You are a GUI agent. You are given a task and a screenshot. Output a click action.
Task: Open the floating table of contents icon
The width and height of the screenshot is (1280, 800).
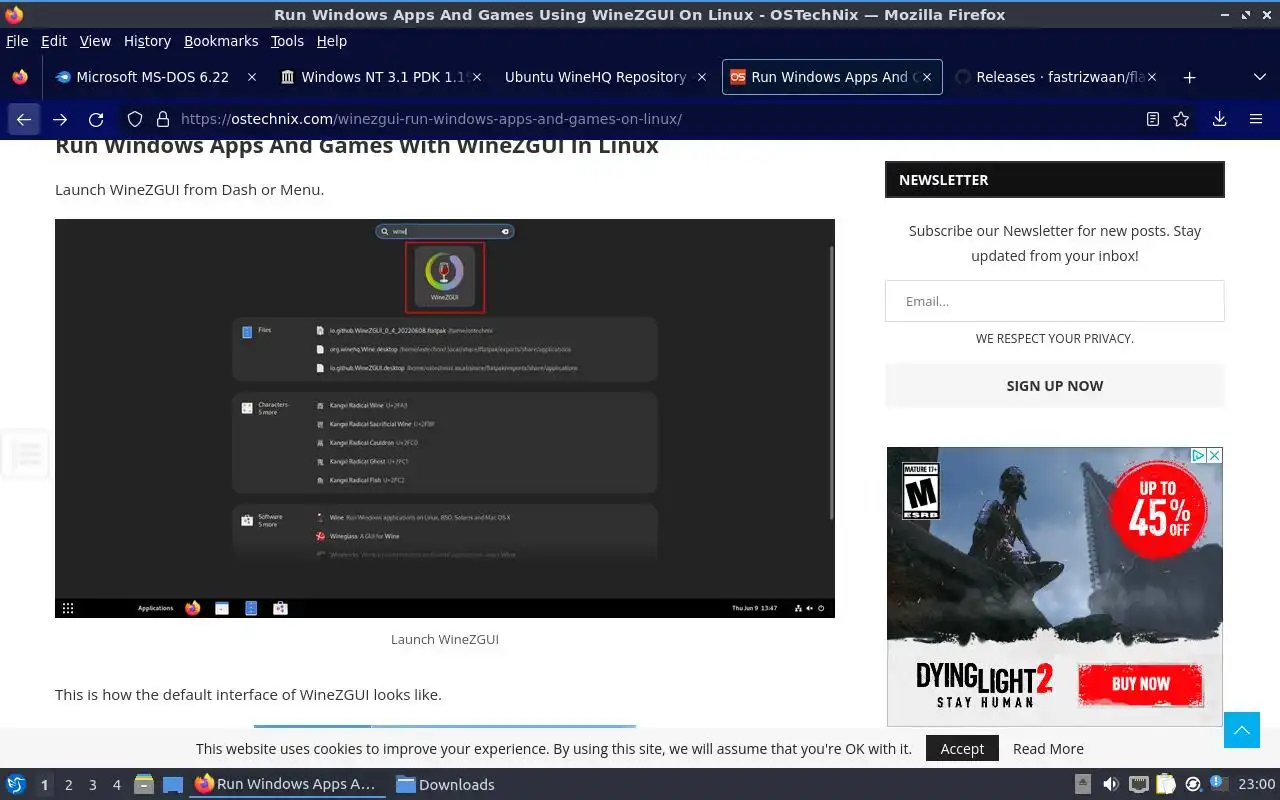click(x=25, y=455)
